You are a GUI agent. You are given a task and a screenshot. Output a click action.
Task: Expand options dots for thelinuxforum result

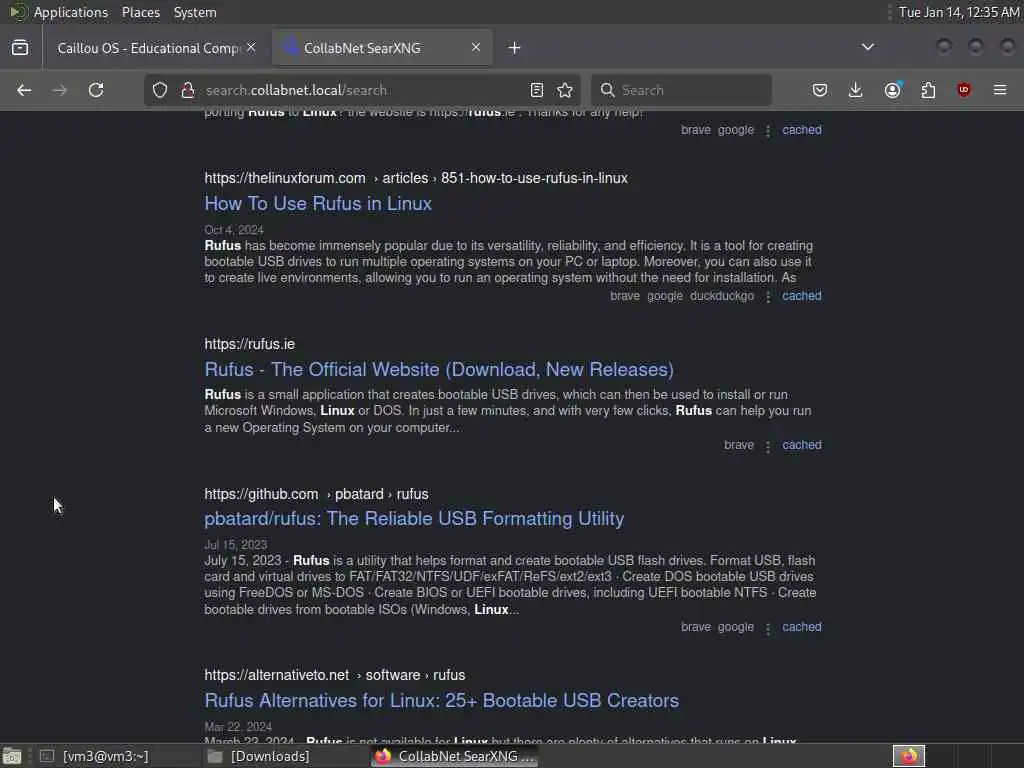[x=768, y=297]
